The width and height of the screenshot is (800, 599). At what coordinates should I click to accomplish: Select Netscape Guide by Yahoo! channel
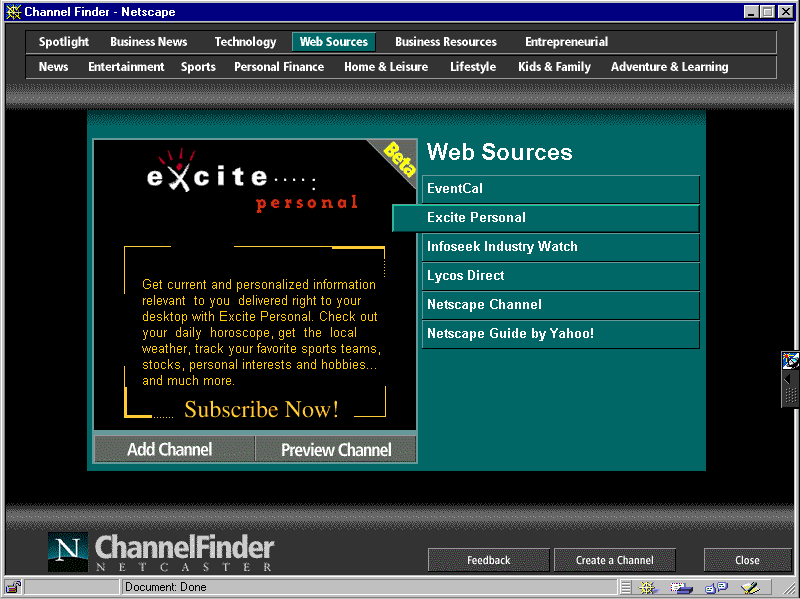561,334
